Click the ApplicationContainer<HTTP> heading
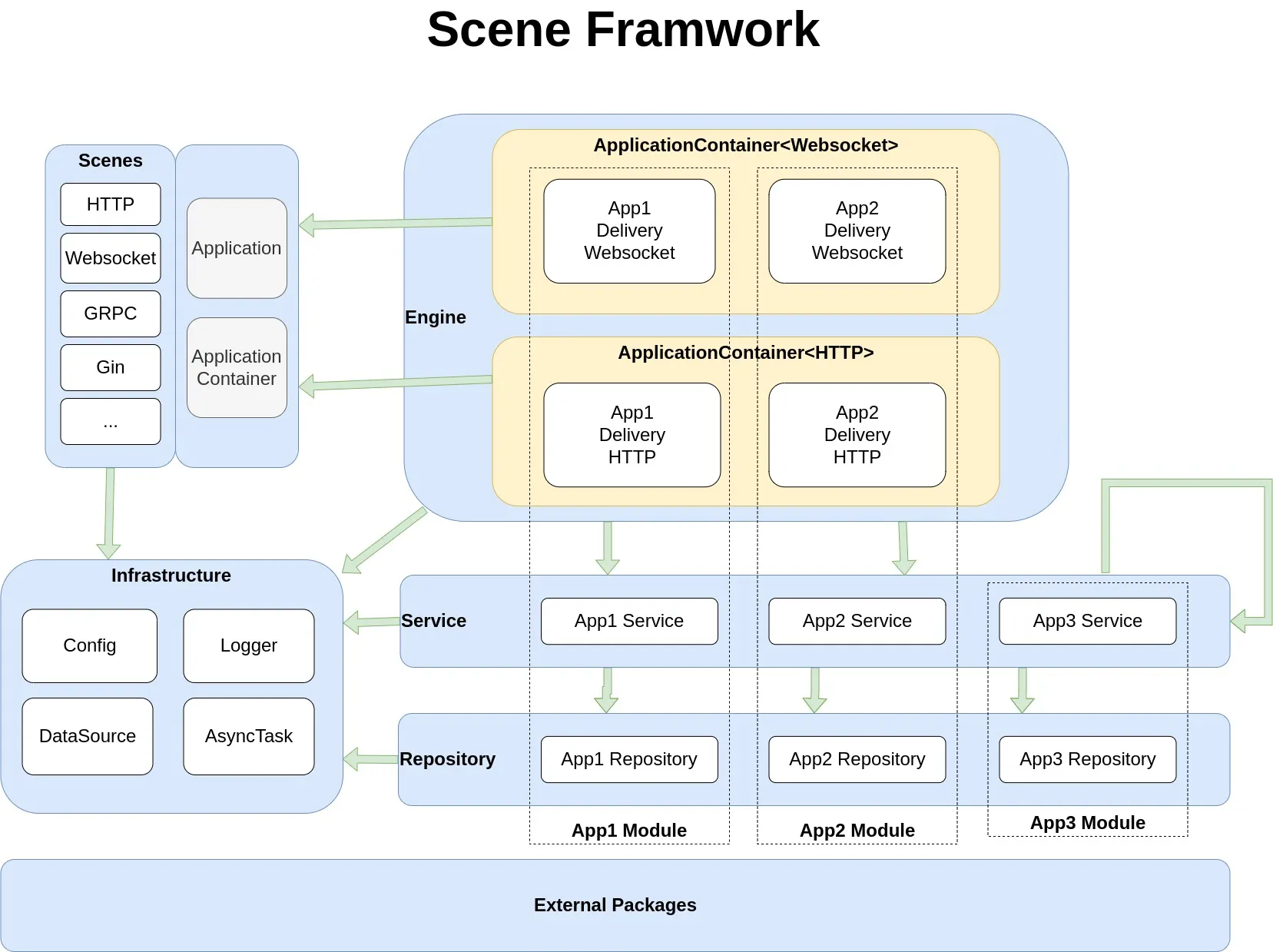 pyautogui.click(x=746, y=353)
